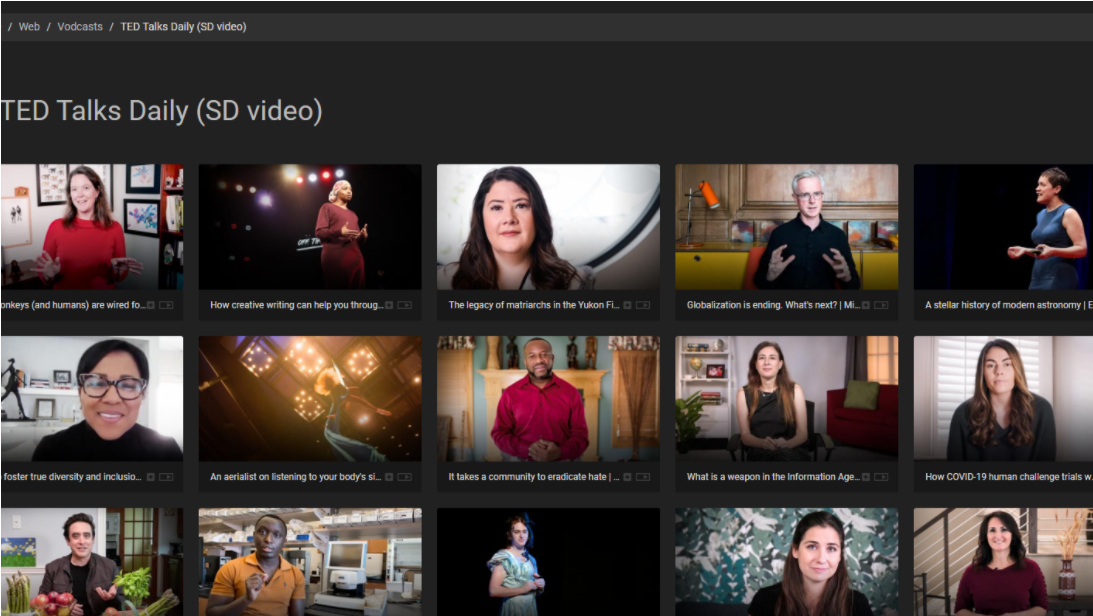Click the 'TED Talks Daily (SD video)' page heading
The height and width of the screenshot is (616, 1093).
tap(162, 111)
